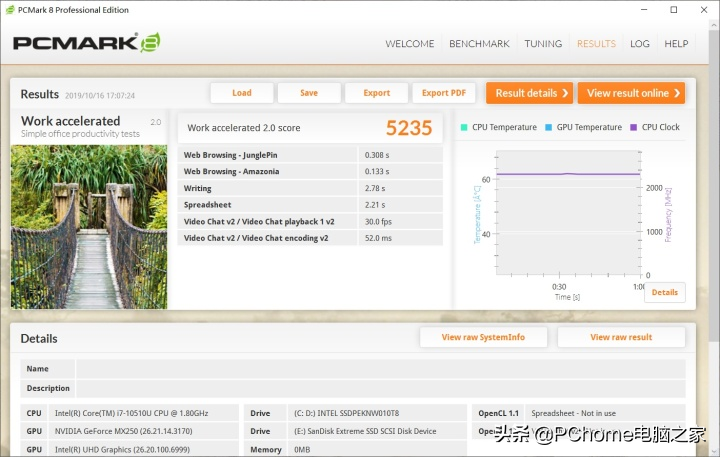Click the results timestamp 2019/10/16 17:07:24
Screen dimensions: 720x457
[100, 96]
